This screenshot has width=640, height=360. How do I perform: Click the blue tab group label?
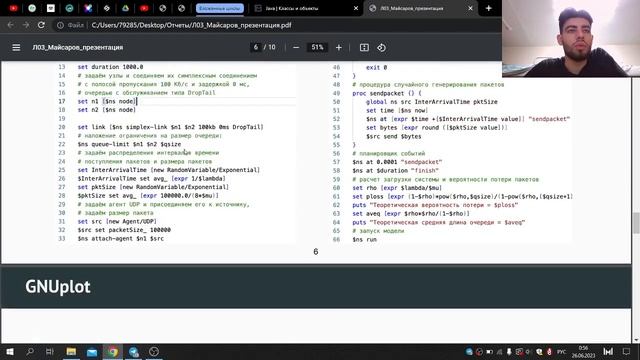[x=220, y=8]
